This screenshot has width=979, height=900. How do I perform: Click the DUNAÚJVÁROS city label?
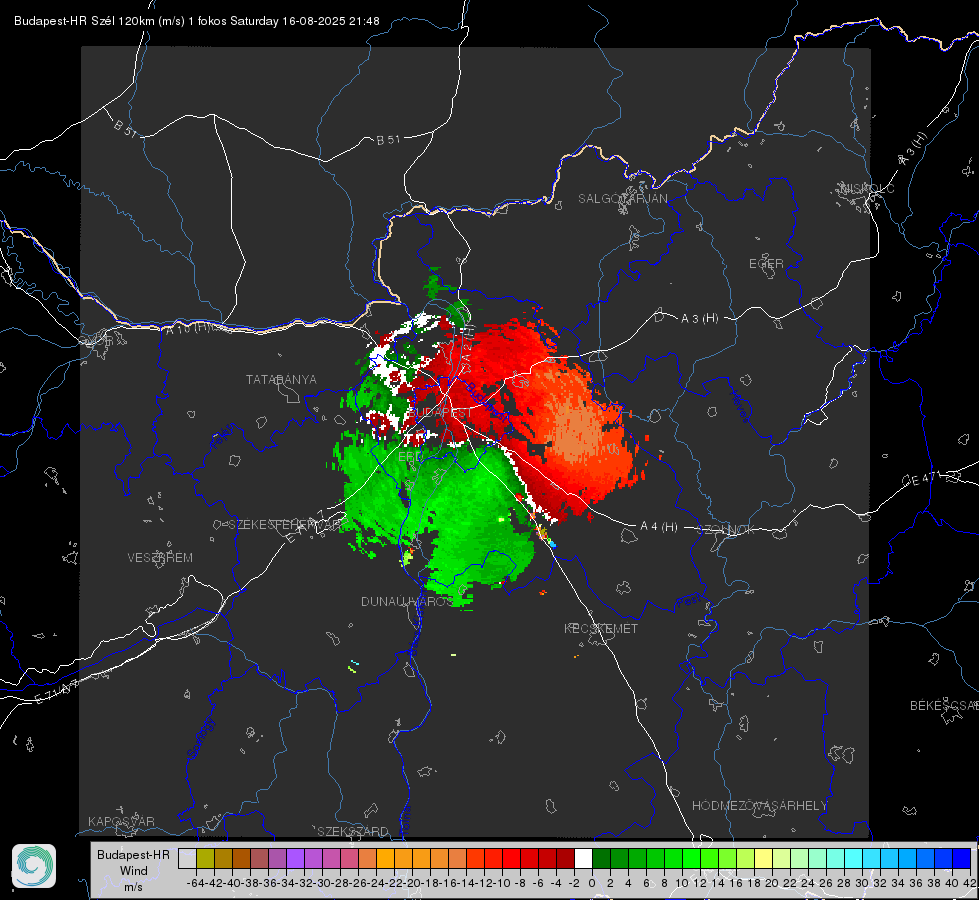click(x=406, y=601)
